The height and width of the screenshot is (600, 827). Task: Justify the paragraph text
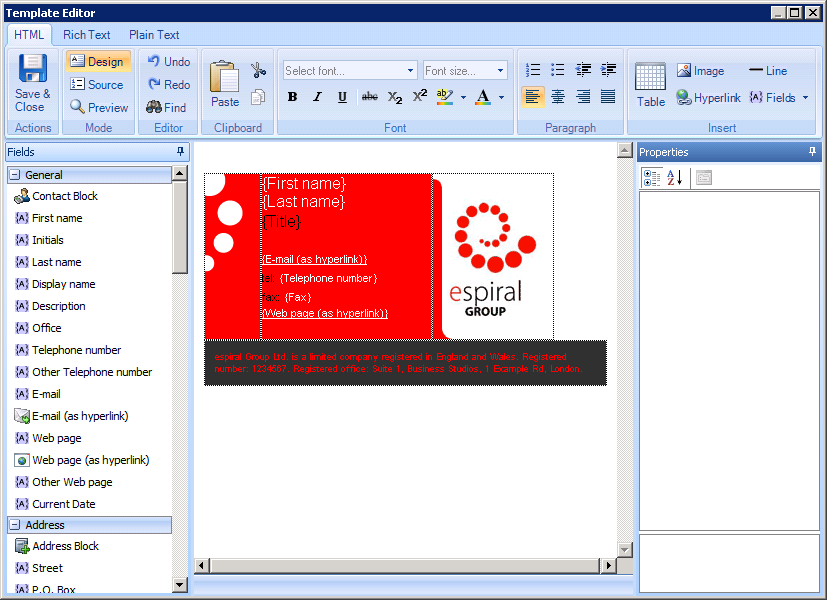[x=608, y=97]
